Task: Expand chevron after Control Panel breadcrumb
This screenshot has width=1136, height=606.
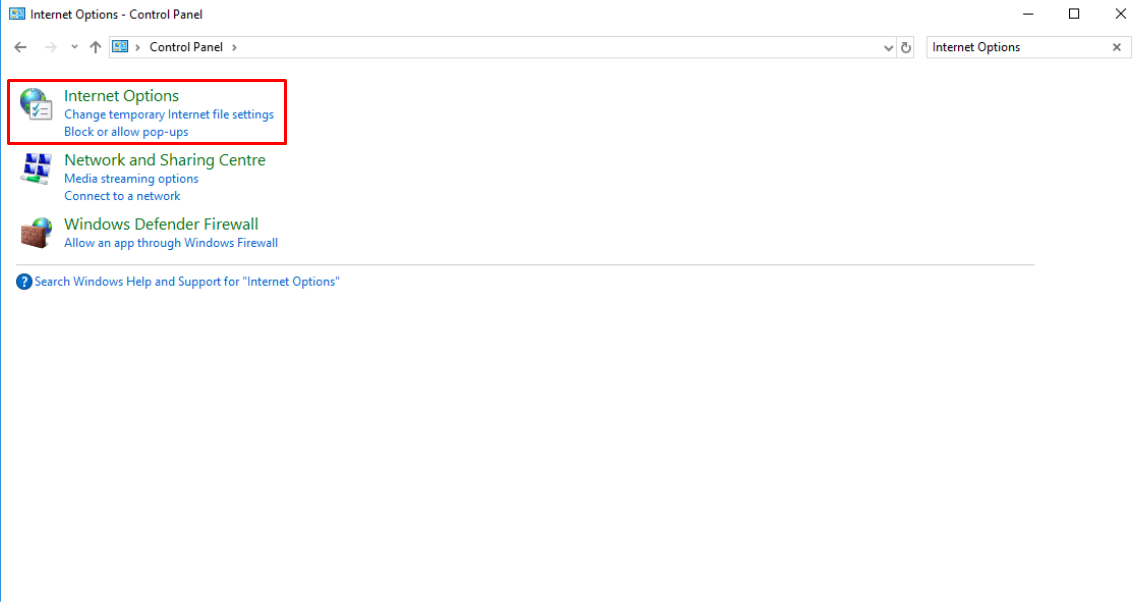Action: pyautogui.click(x=234, y=47)
